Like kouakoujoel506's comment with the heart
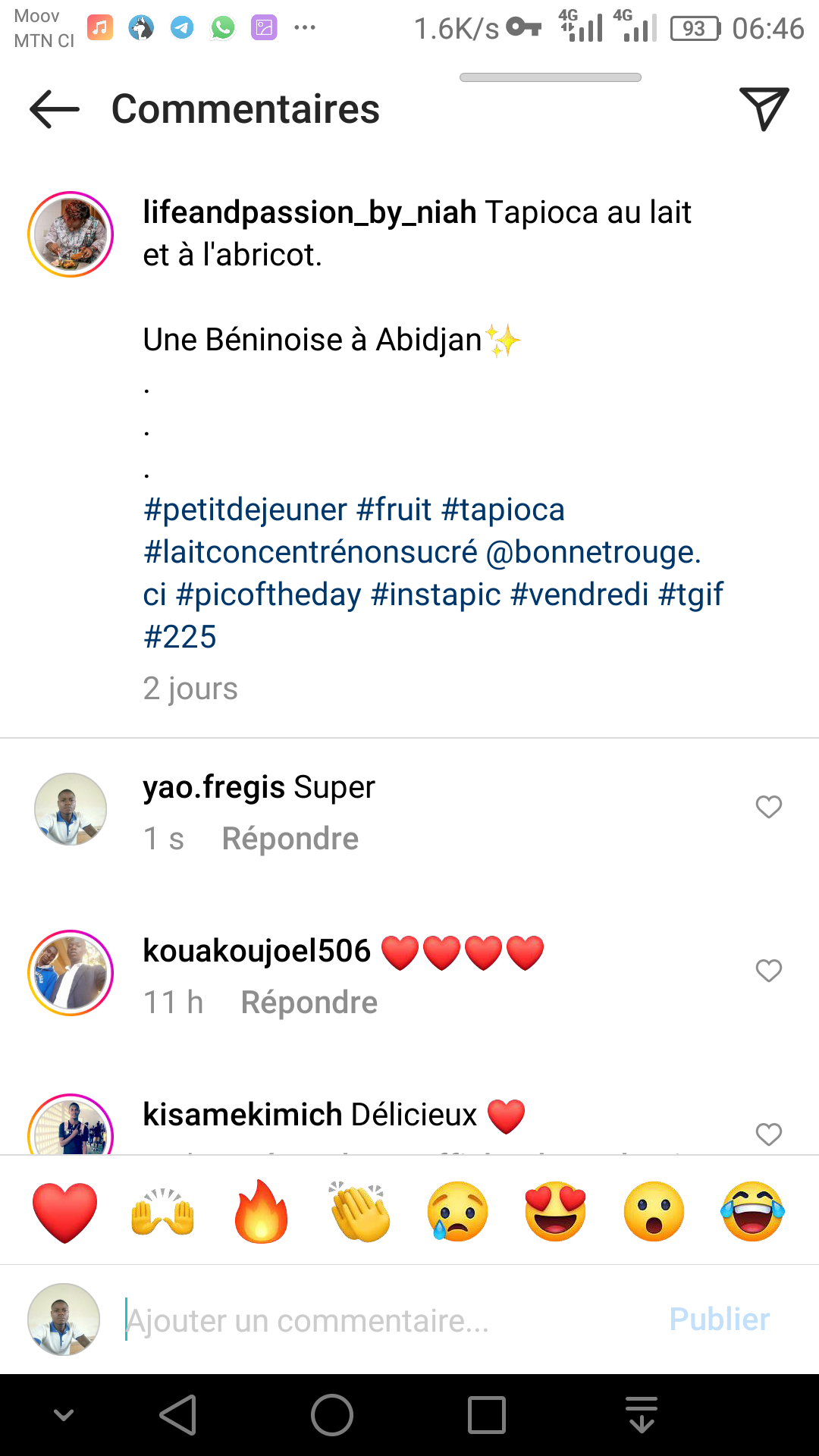 click(x=768, y=971)
